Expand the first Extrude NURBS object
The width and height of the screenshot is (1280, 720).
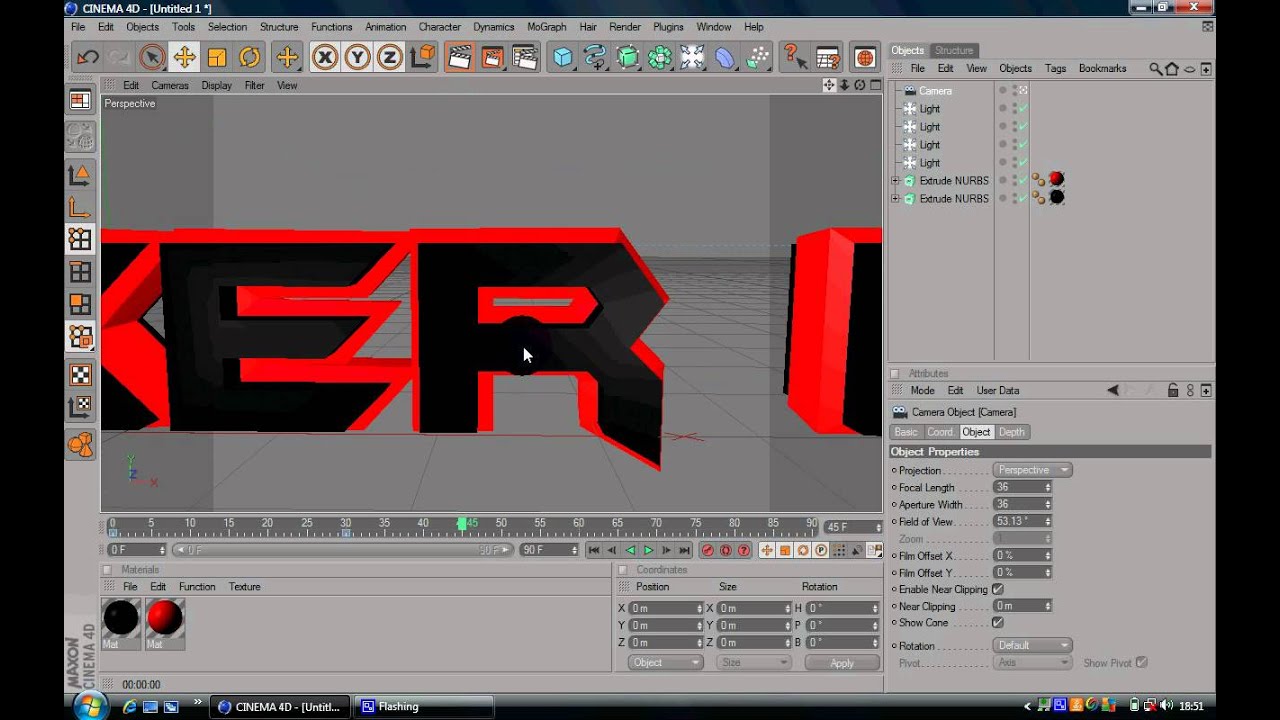(895, 181)
